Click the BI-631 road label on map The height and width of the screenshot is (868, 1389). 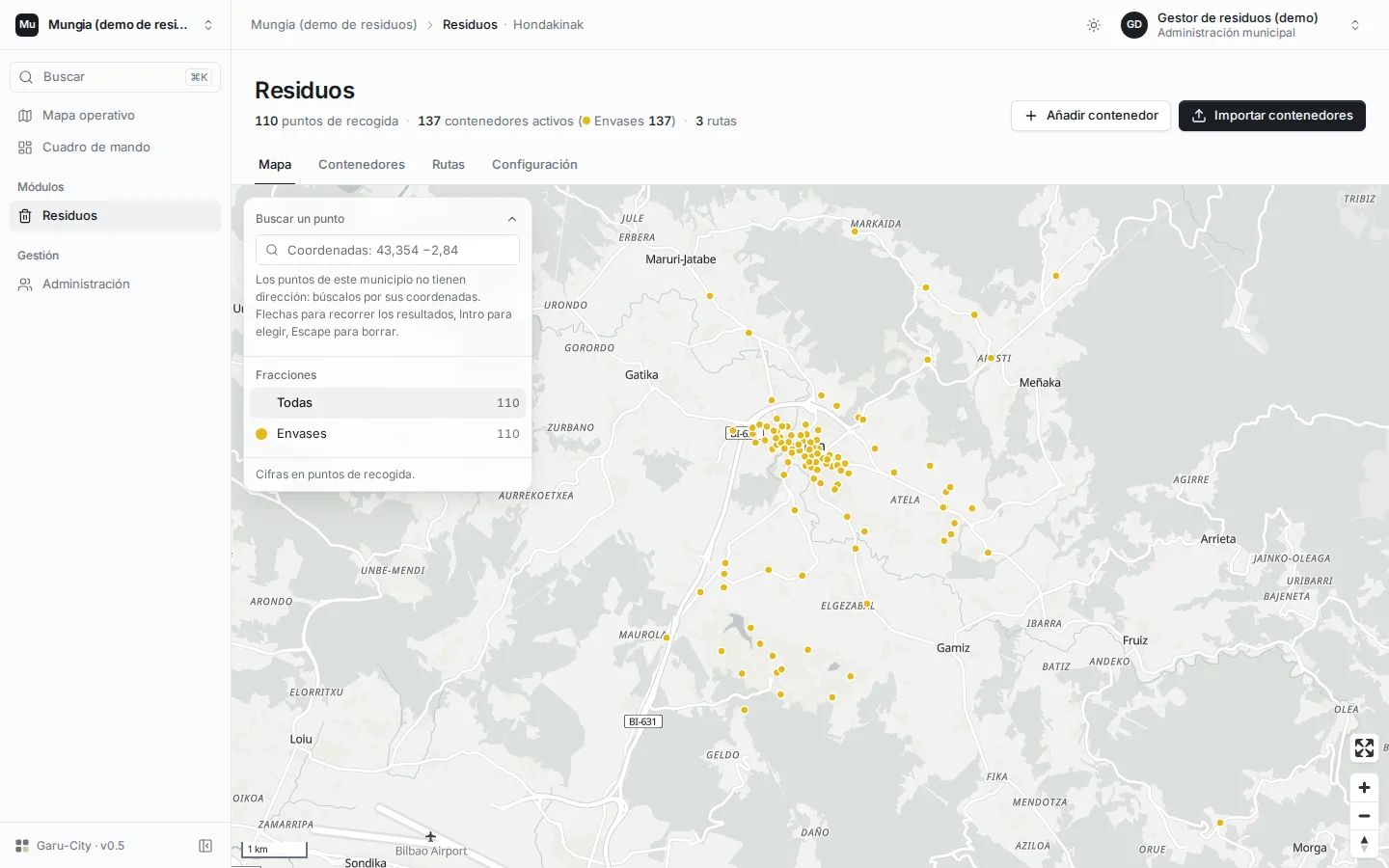point(642,721)
